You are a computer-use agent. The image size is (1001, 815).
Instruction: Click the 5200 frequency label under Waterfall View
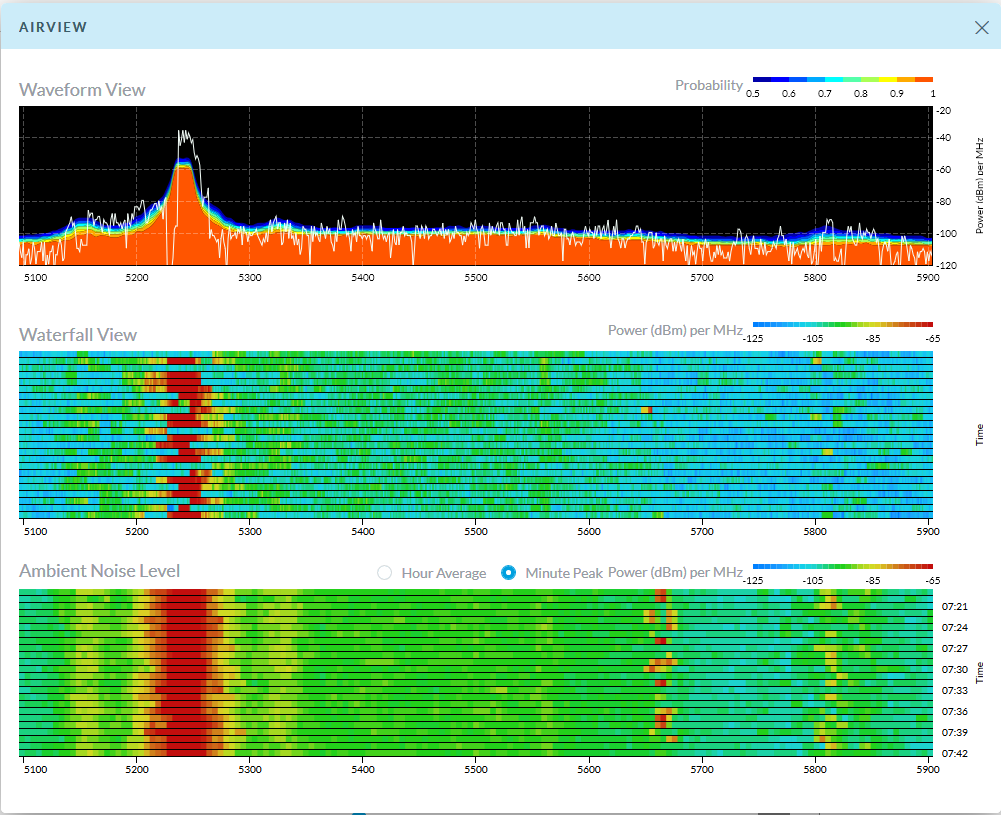click(x=137, y=532)
